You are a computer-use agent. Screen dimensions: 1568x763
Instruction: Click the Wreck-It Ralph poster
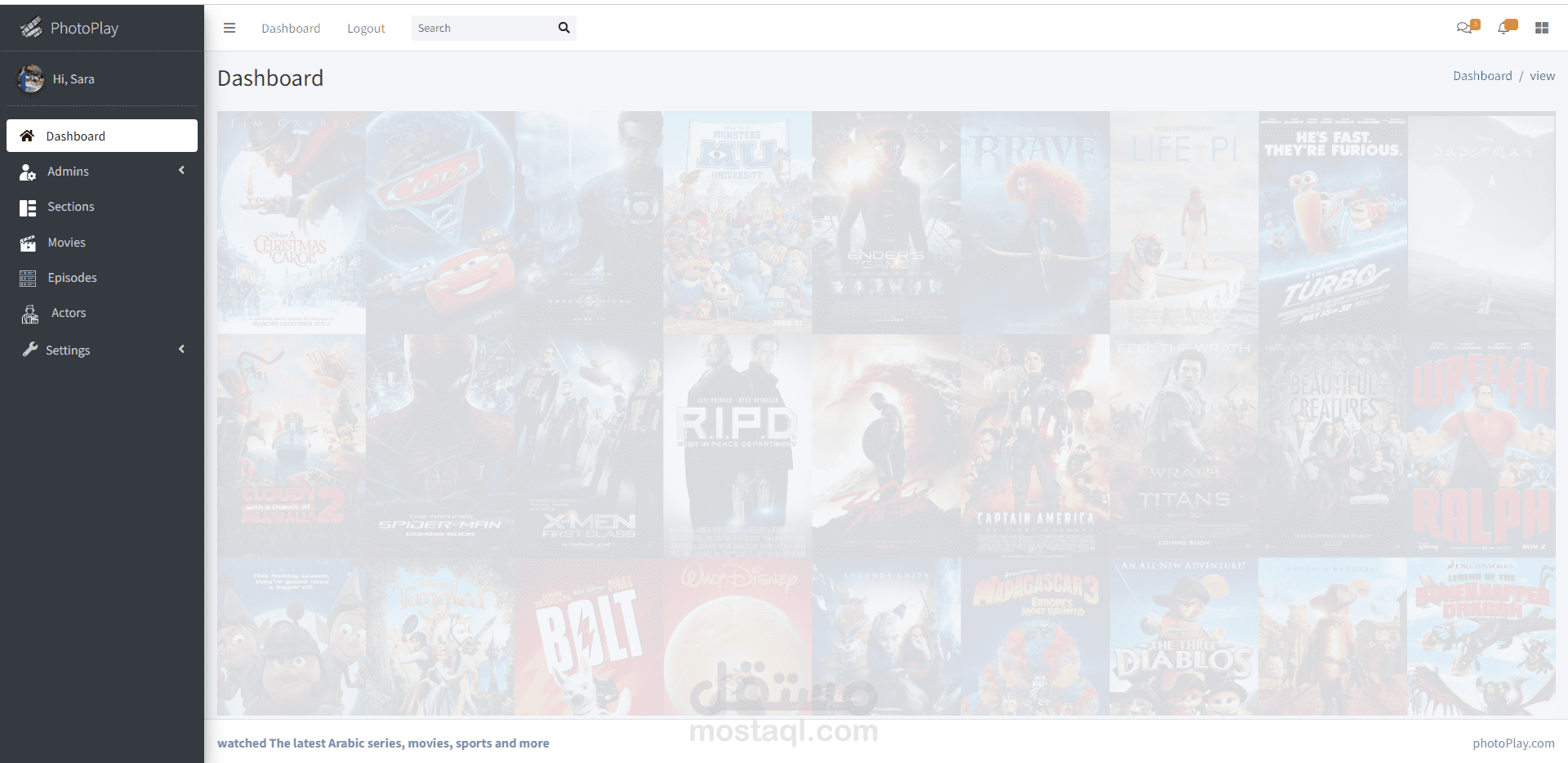click(1481, 445)
